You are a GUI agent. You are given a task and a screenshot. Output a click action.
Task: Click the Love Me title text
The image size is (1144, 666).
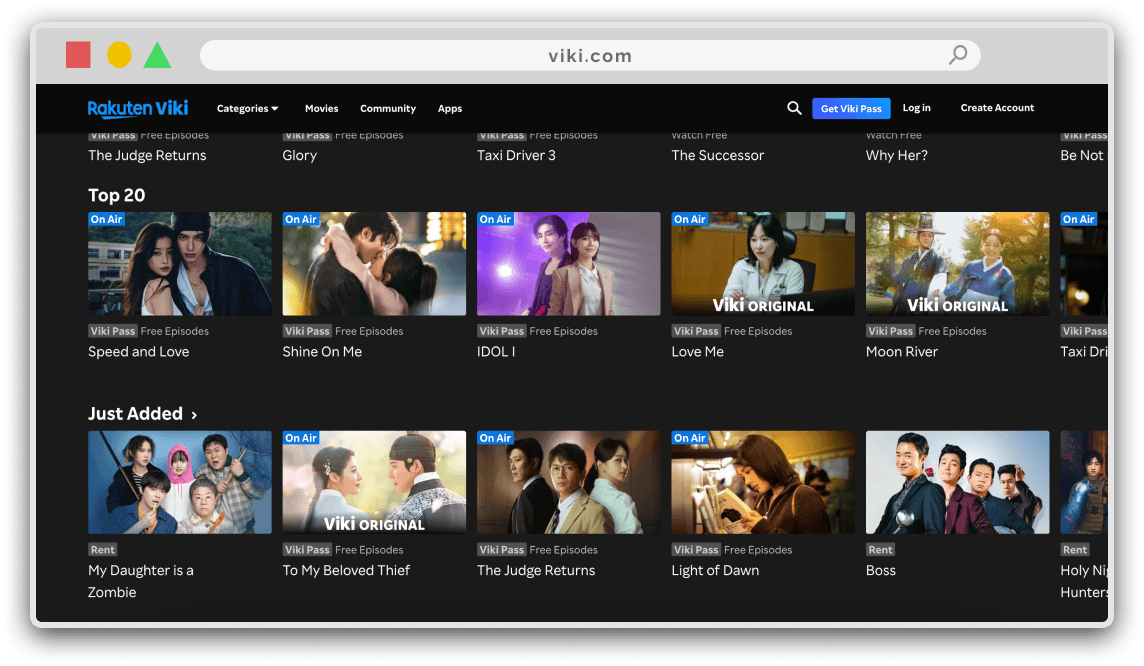(697, 352)
